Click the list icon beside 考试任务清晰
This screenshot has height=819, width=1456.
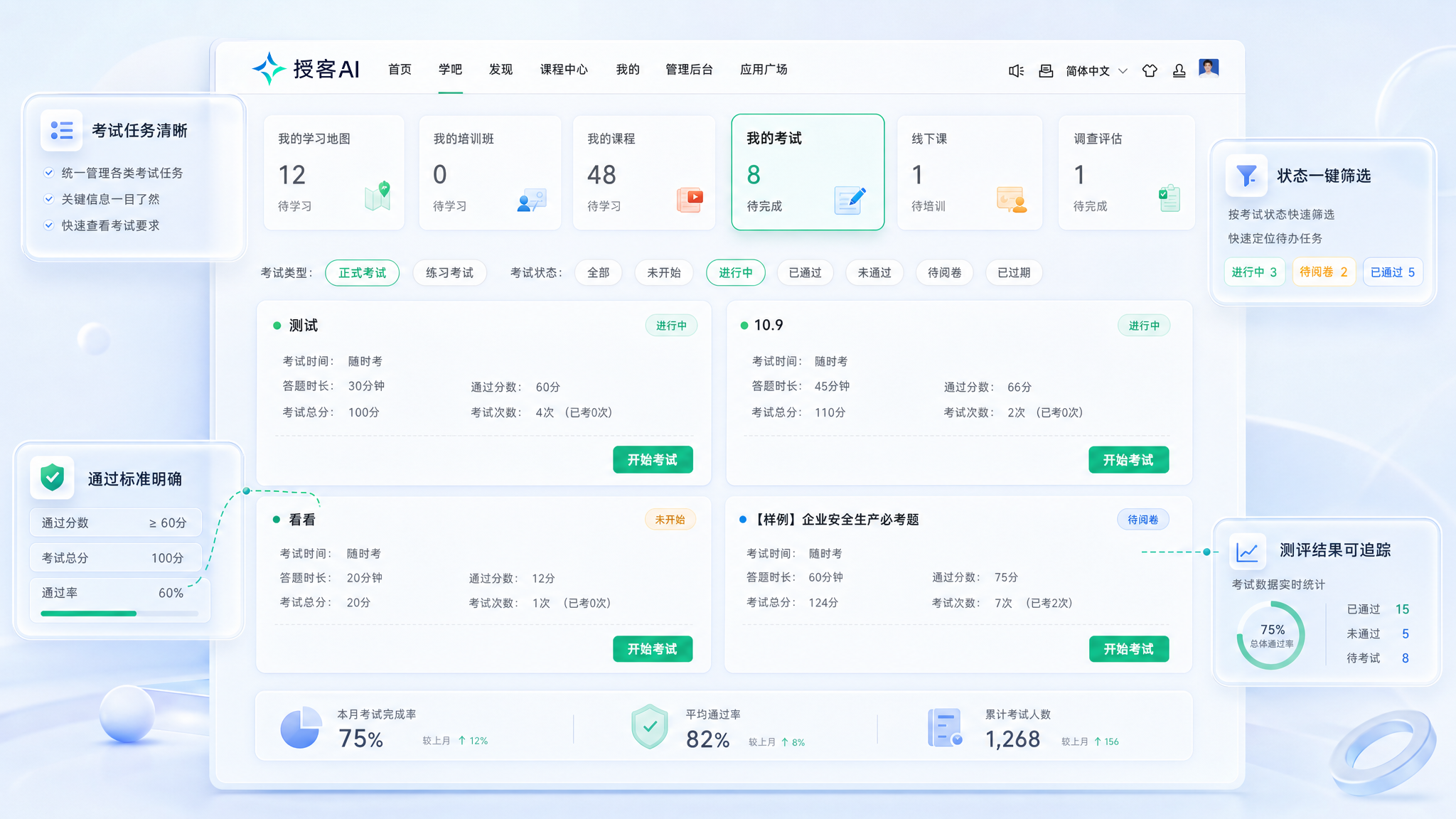point(61,130)
